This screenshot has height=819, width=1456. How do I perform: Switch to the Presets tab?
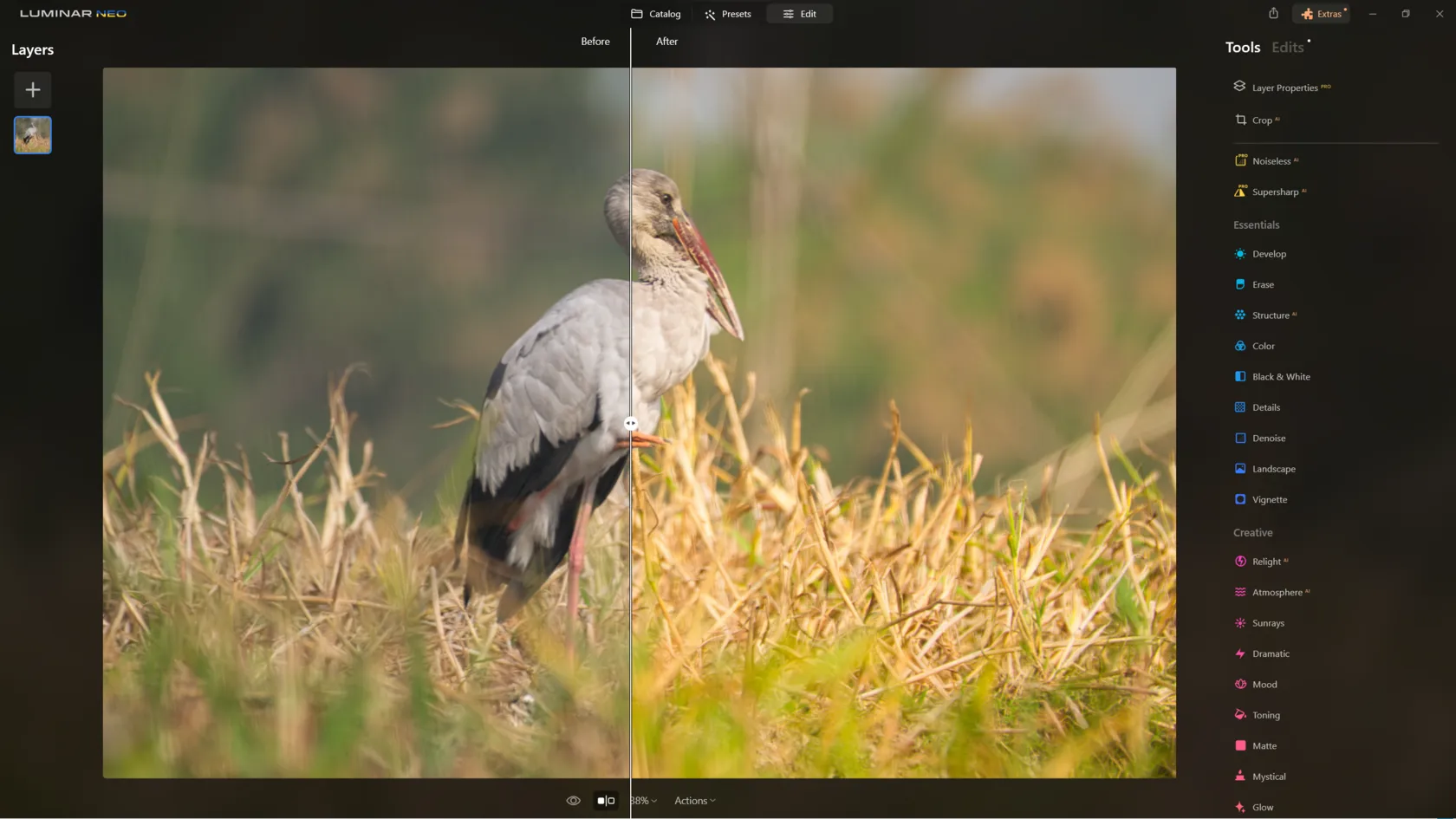coord(728,14)
